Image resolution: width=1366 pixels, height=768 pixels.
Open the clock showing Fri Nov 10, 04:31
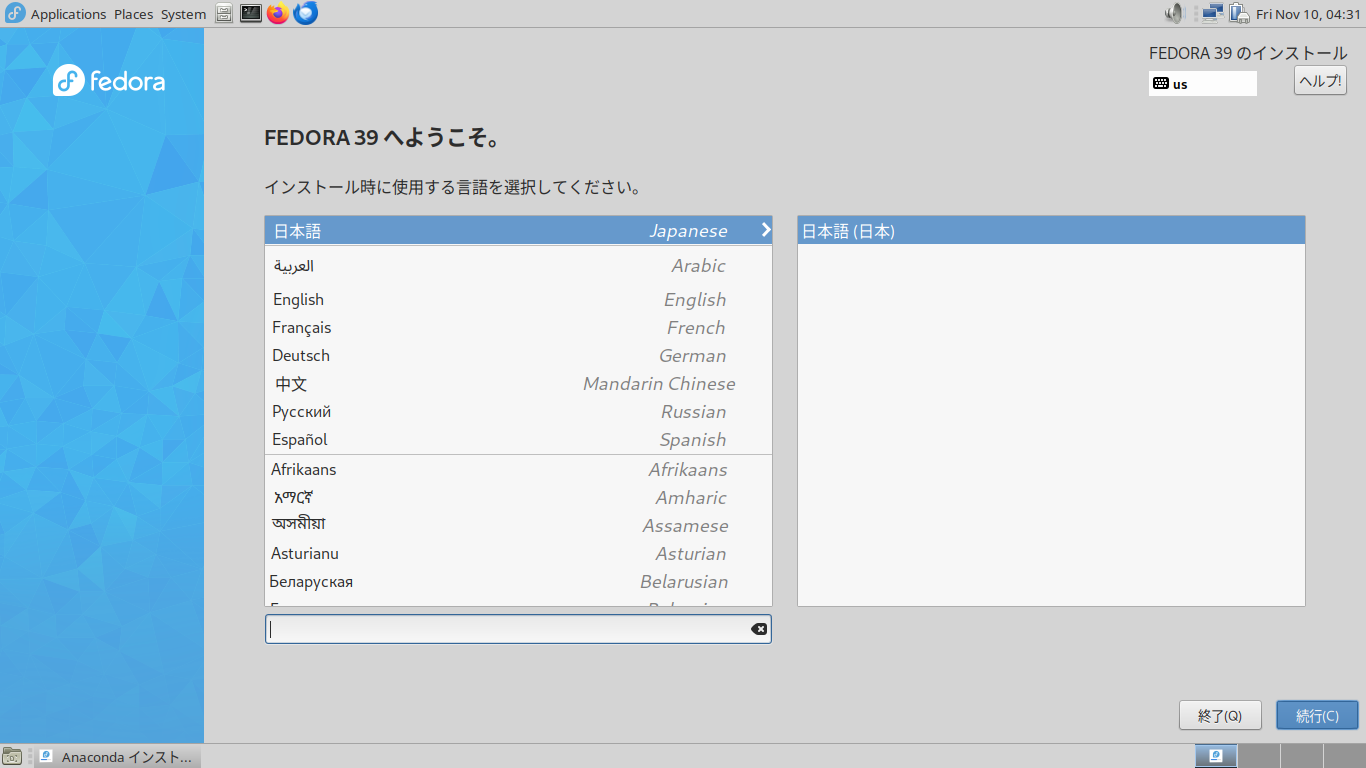(1308, 14)
